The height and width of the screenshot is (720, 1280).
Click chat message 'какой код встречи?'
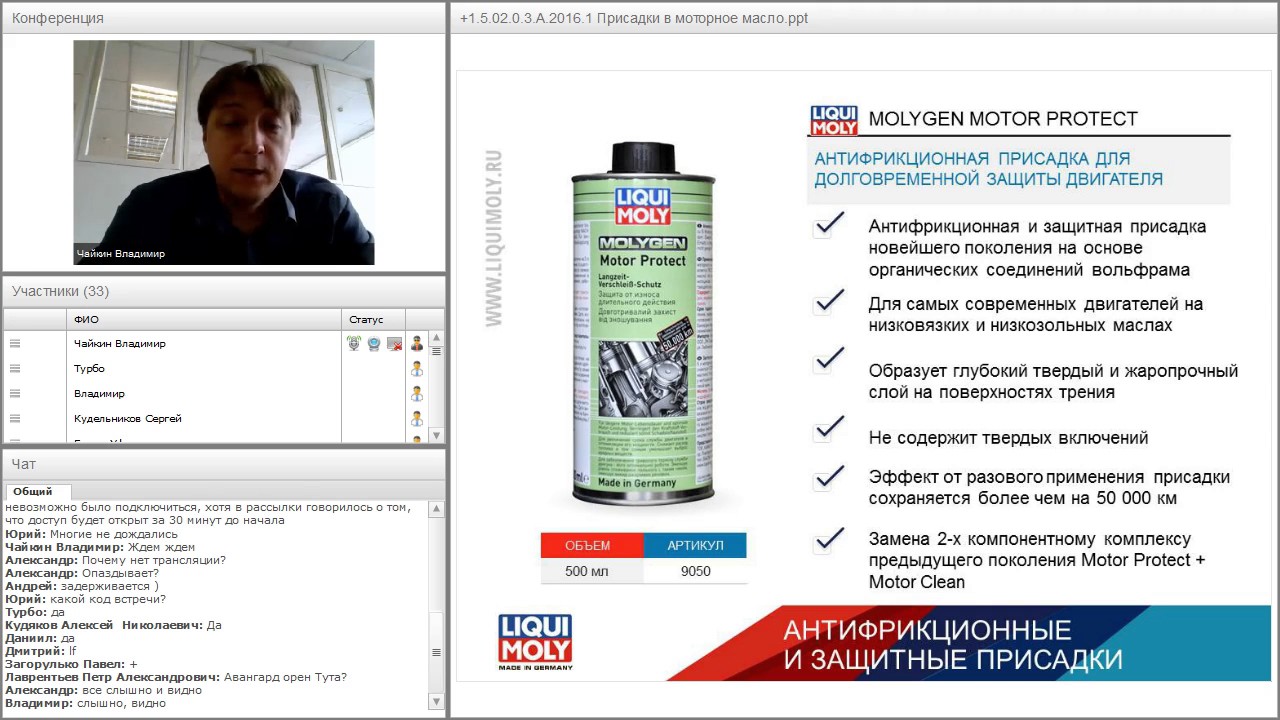point(108,600)
